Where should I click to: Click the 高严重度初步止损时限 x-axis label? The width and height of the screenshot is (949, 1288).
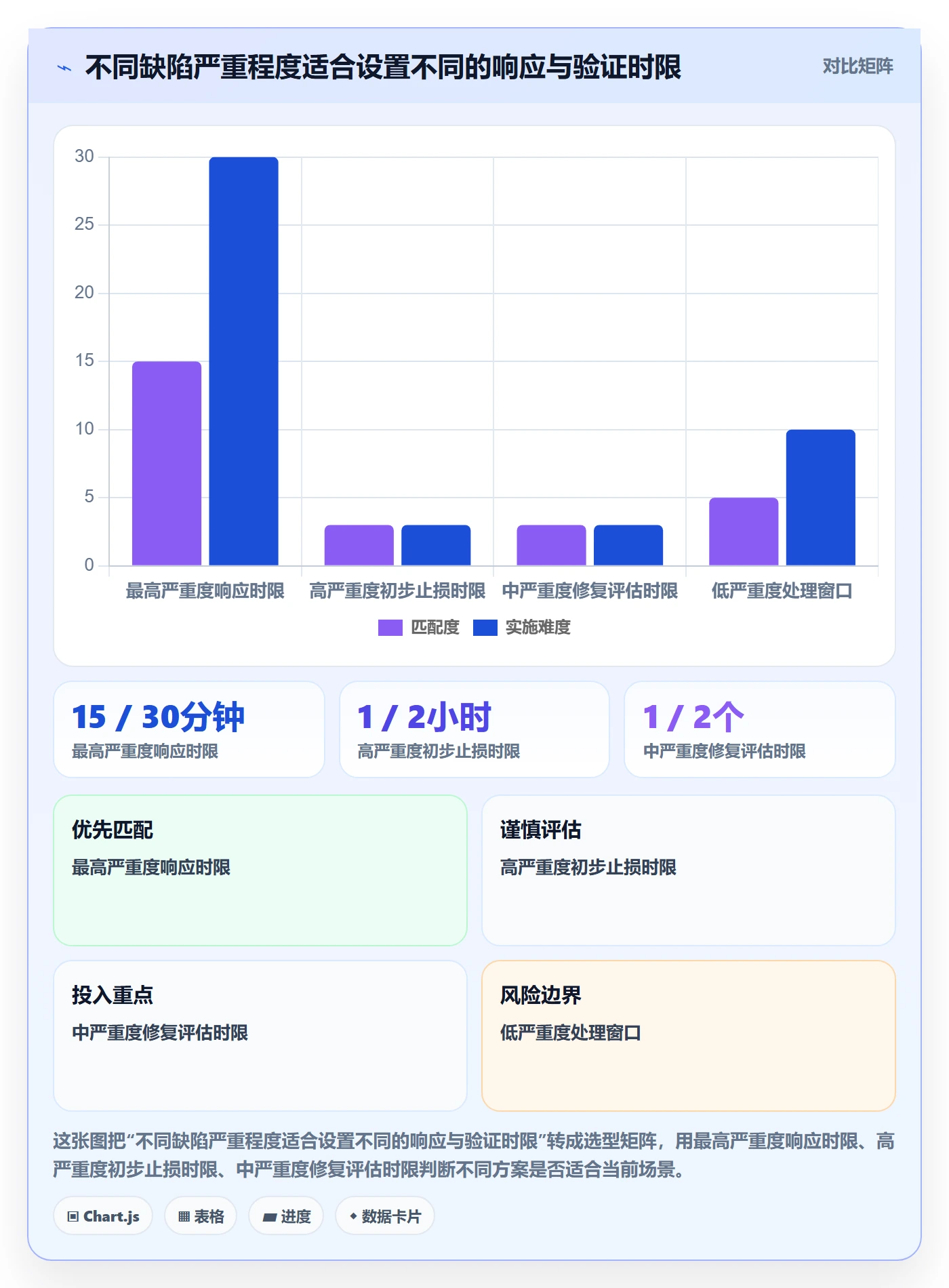coord(397,591)
